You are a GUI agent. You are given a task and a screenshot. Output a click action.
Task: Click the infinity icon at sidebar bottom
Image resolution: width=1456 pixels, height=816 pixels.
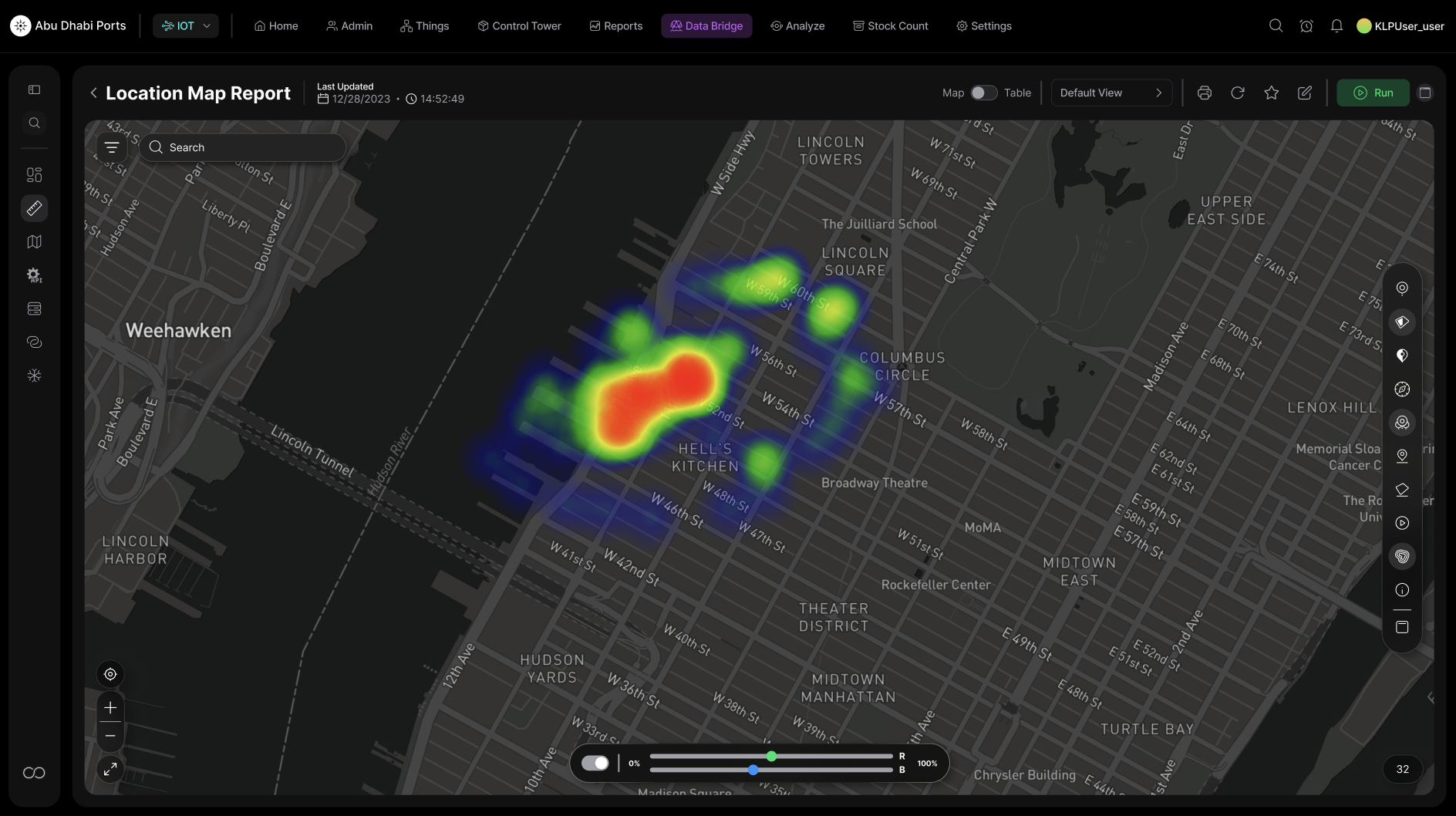34,773
